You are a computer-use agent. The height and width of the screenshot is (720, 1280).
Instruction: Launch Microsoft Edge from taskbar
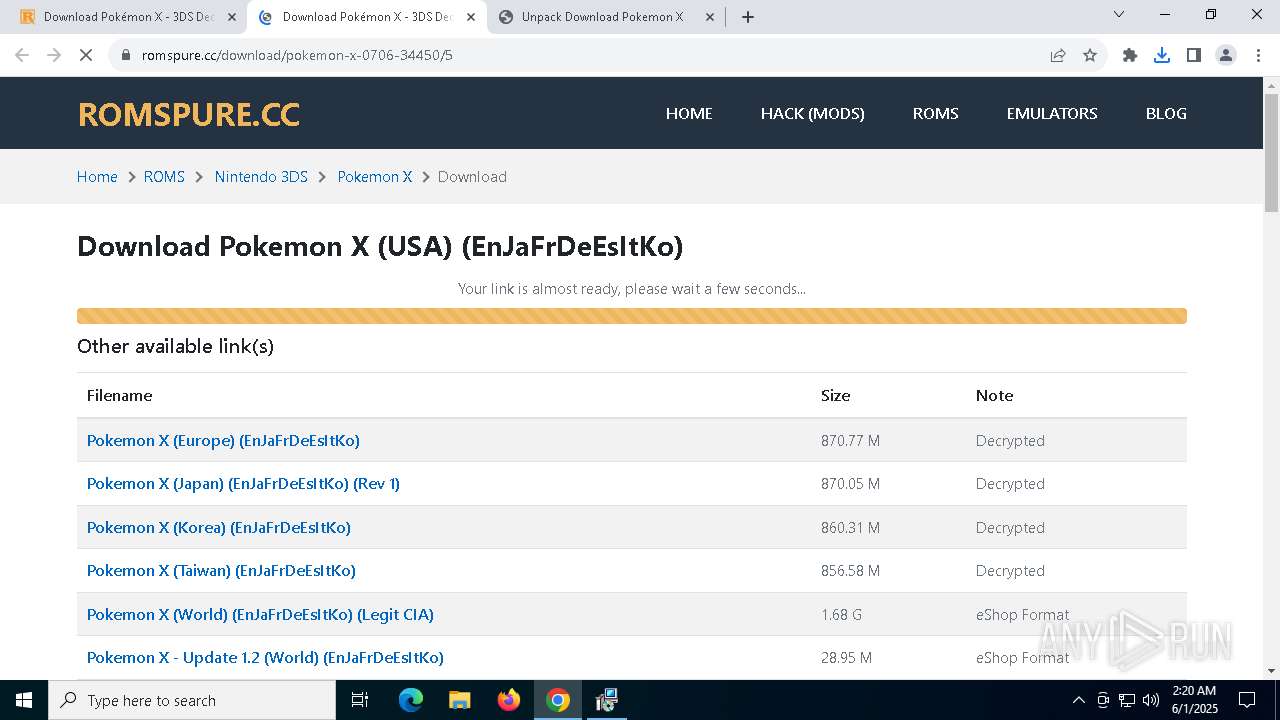pyautogui.click(x=411, y=700)
